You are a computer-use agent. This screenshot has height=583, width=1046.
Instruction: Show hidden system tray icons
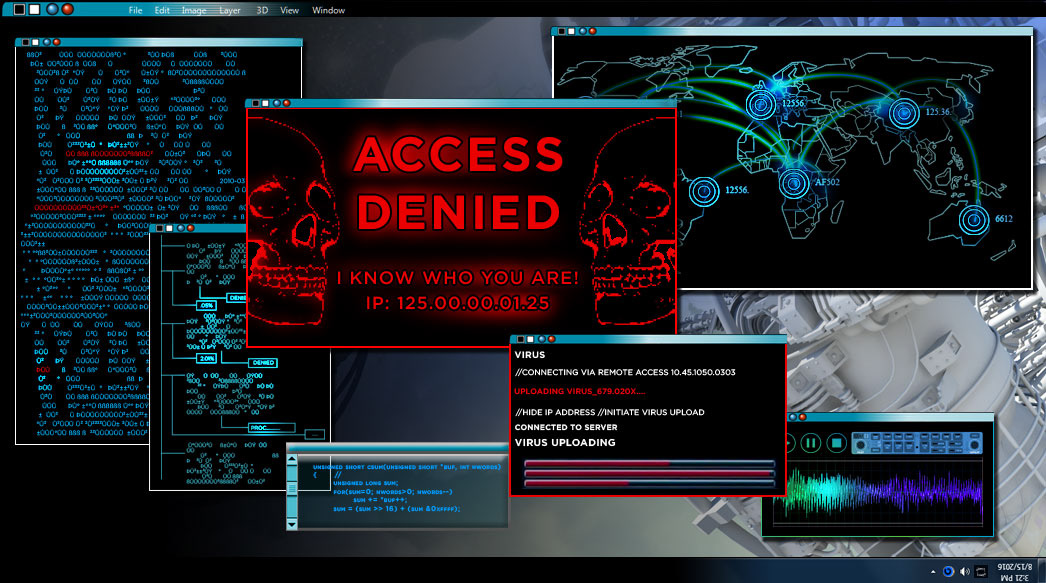click(933, 572)
